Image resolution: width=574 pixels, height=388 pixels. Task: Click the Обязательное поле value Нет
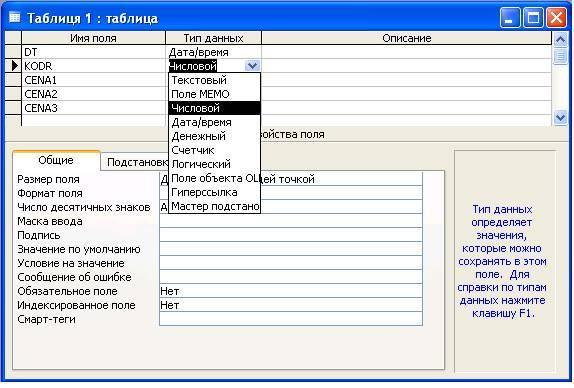[x=291, y=291]
